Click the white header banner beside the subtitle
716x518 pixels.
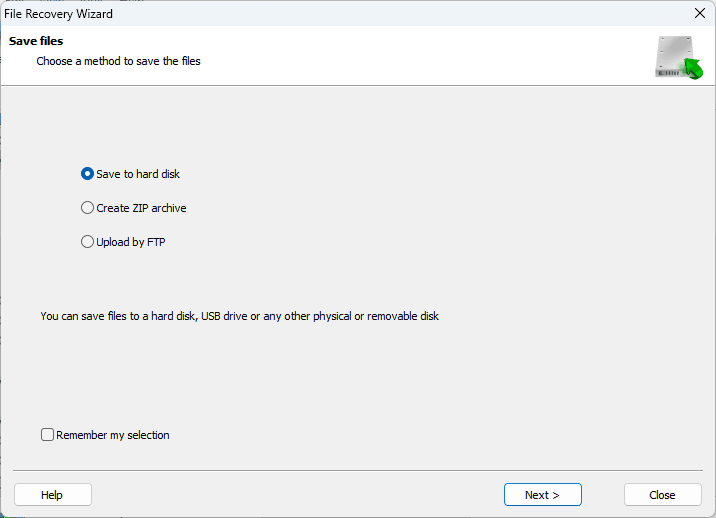(x=411, y=55)
